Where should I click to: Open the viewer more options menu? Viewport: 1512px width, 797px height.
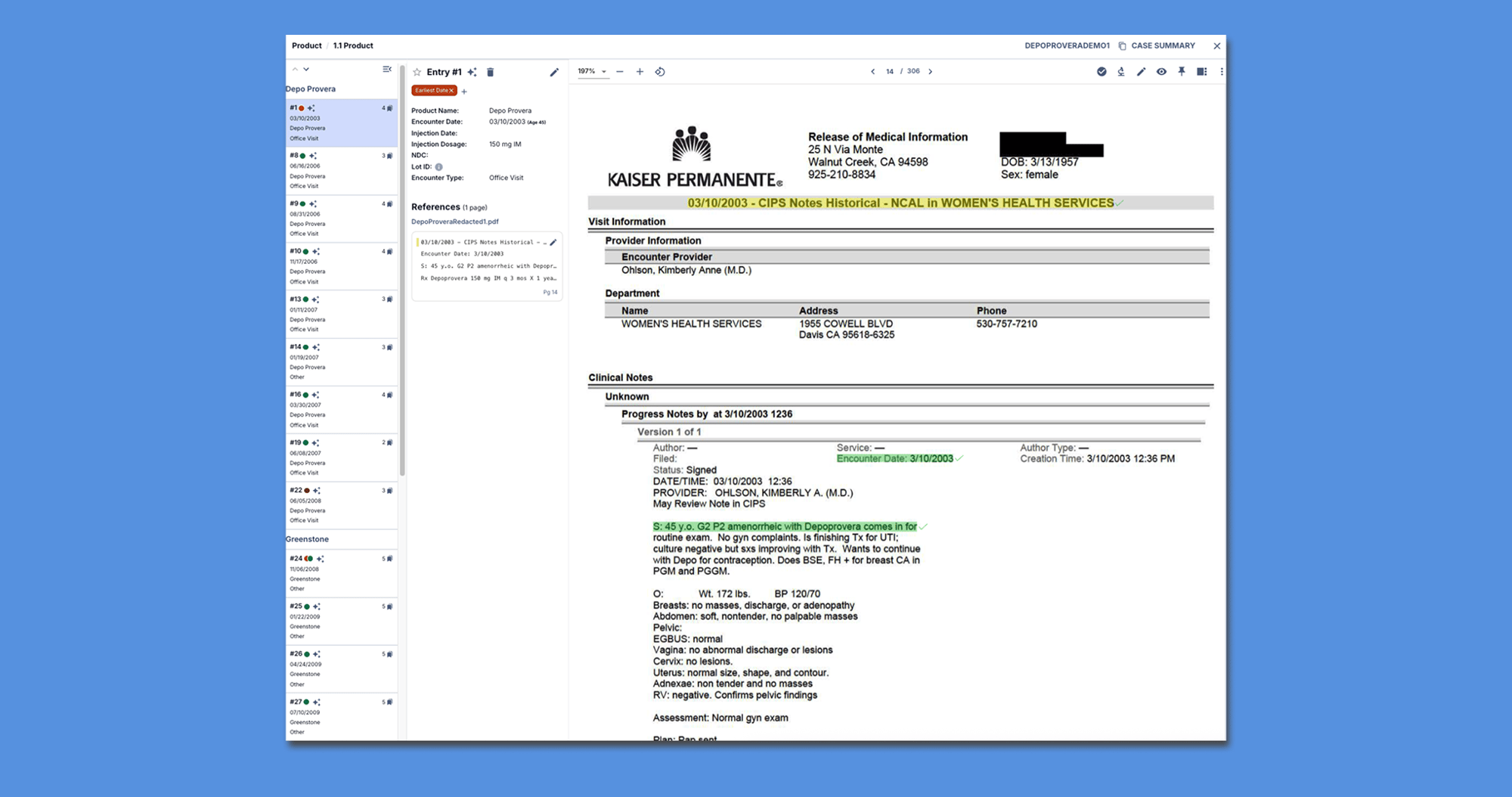[x=1222, y=72]
